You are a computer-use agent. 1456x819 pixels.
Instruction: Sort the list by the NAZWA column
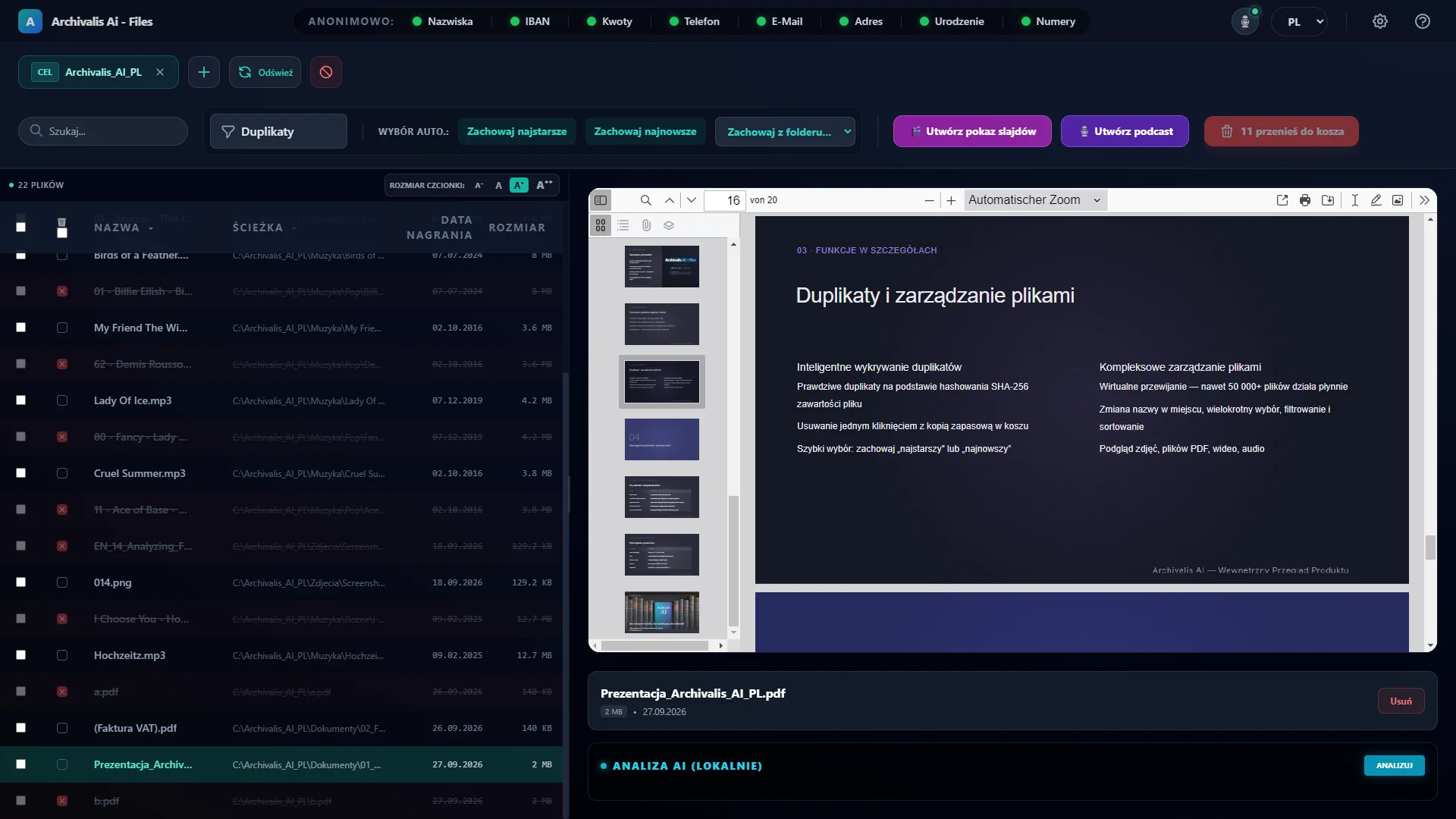coord(117,227)
